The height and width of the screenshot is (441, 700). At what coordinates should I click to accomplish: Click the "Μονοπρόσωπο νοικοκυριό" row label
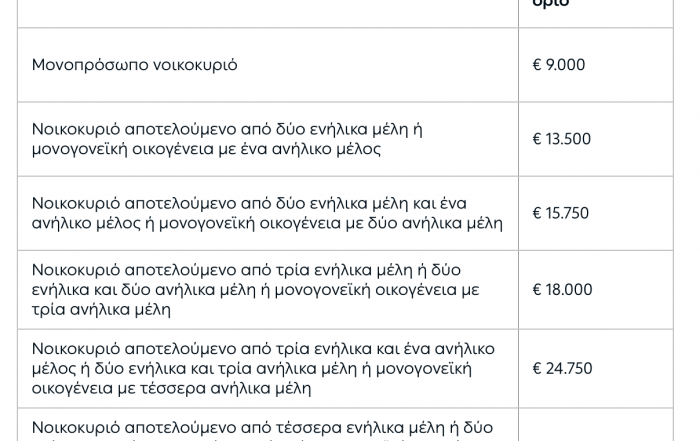[x=134, y=65]
